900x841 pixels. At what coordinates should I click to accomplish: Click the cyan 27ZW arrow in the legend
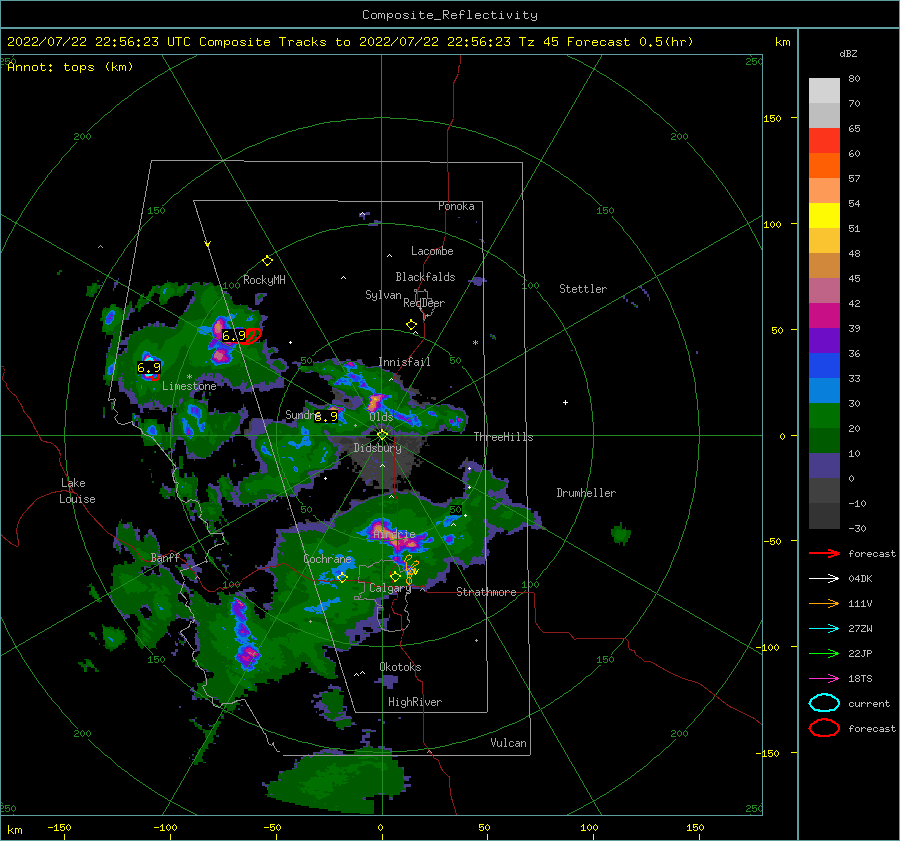[824, 629]
